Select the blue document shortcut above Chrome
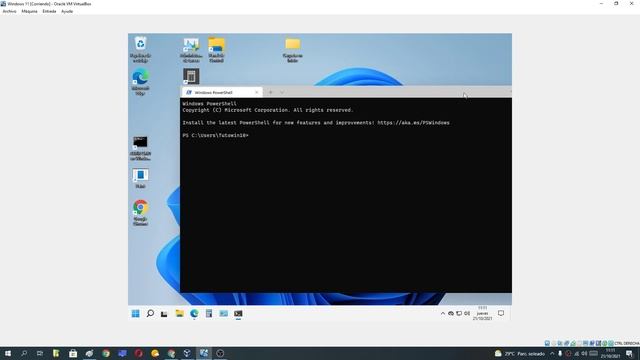Screen dimensions: 640x360 point(140,178)
